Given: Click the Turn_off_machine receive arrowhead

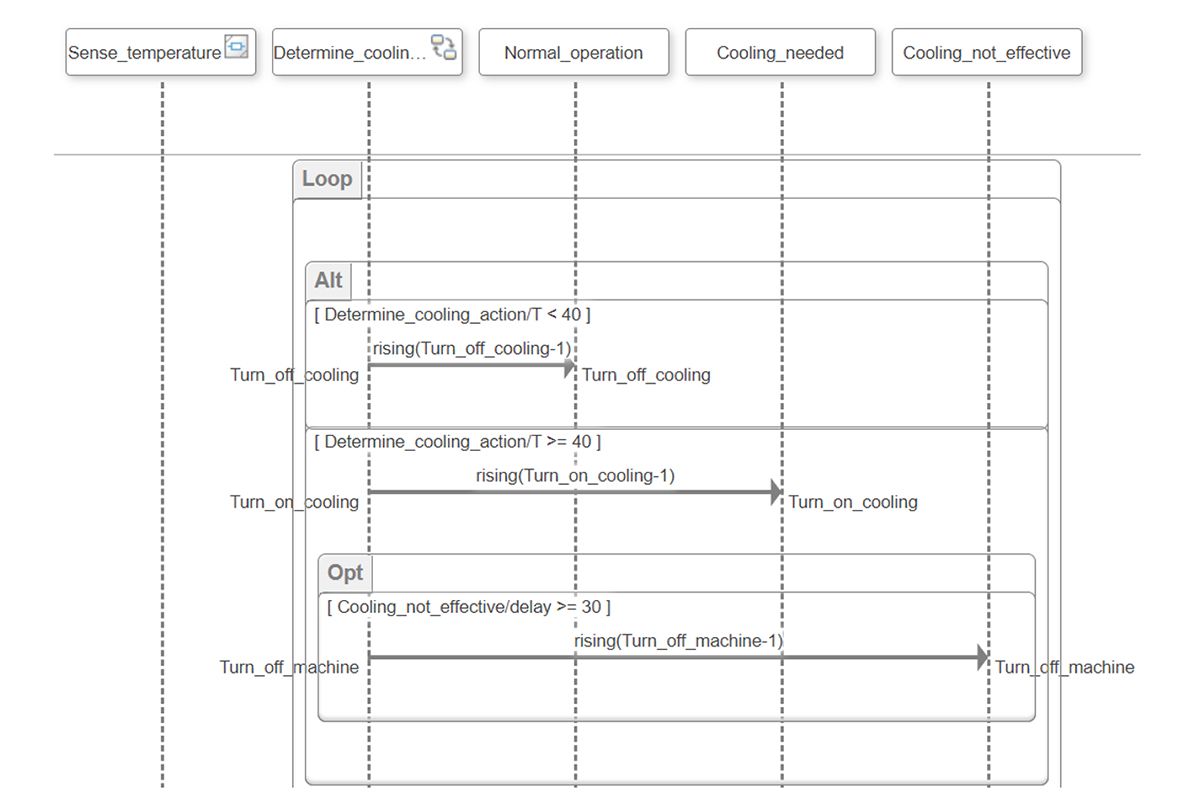Looking at the screenshot, I should click(x=984, y=658).
